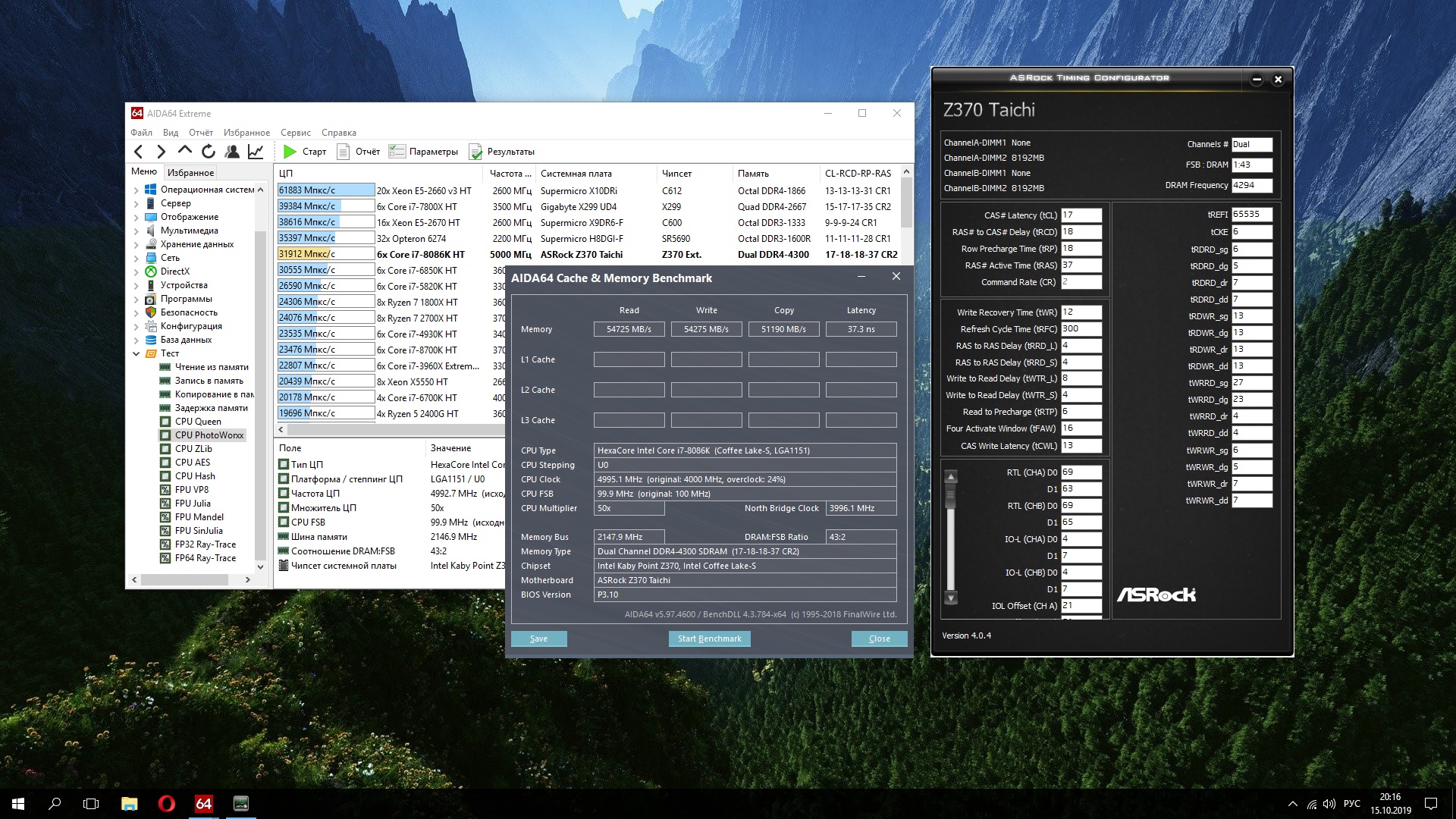Click the refresh arrow toolbar icon
The image size is (1456, 819).
[209, 152]
